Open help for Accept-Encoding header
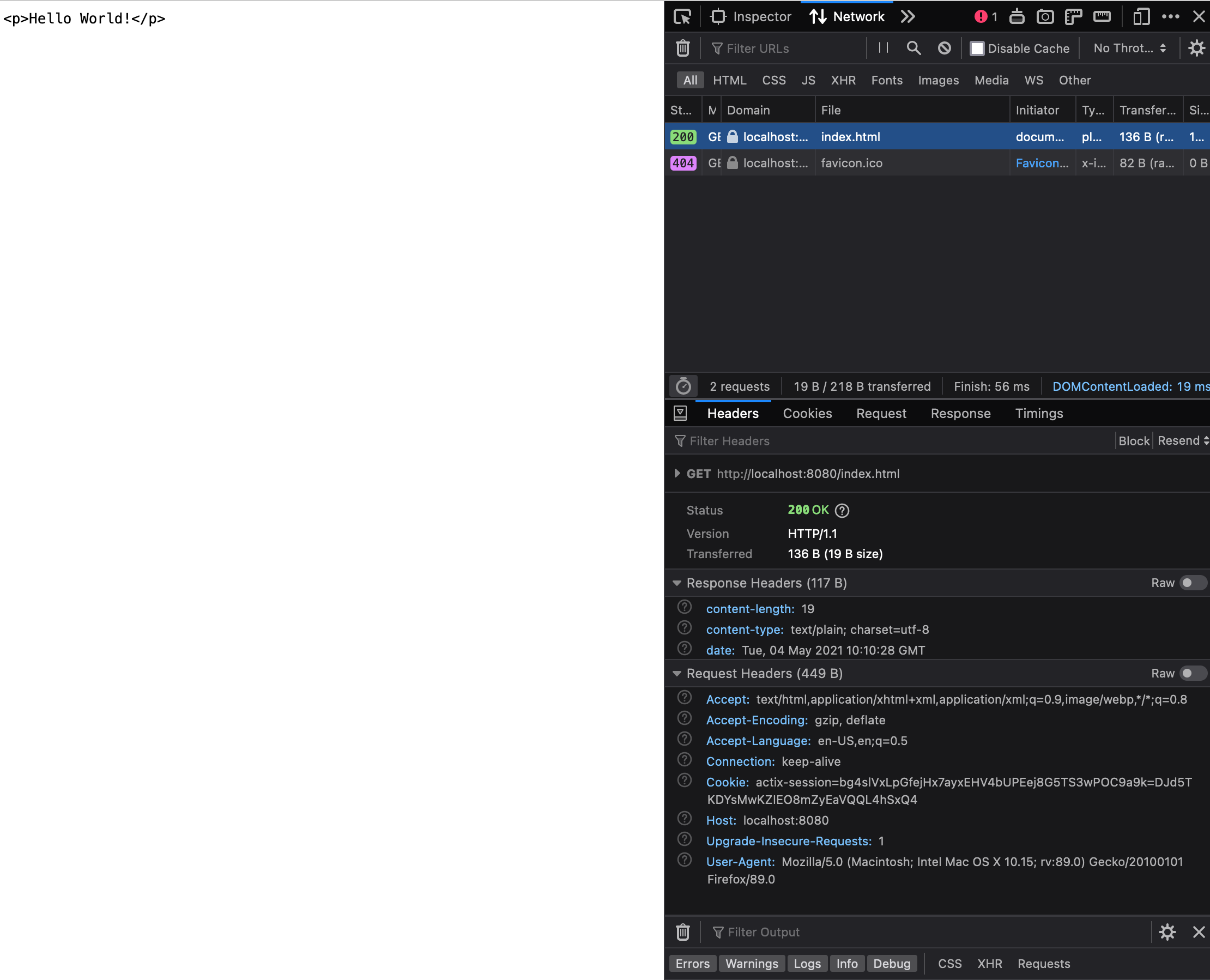The width and height of the screenshot is (1210, 980). coord(685,718)
